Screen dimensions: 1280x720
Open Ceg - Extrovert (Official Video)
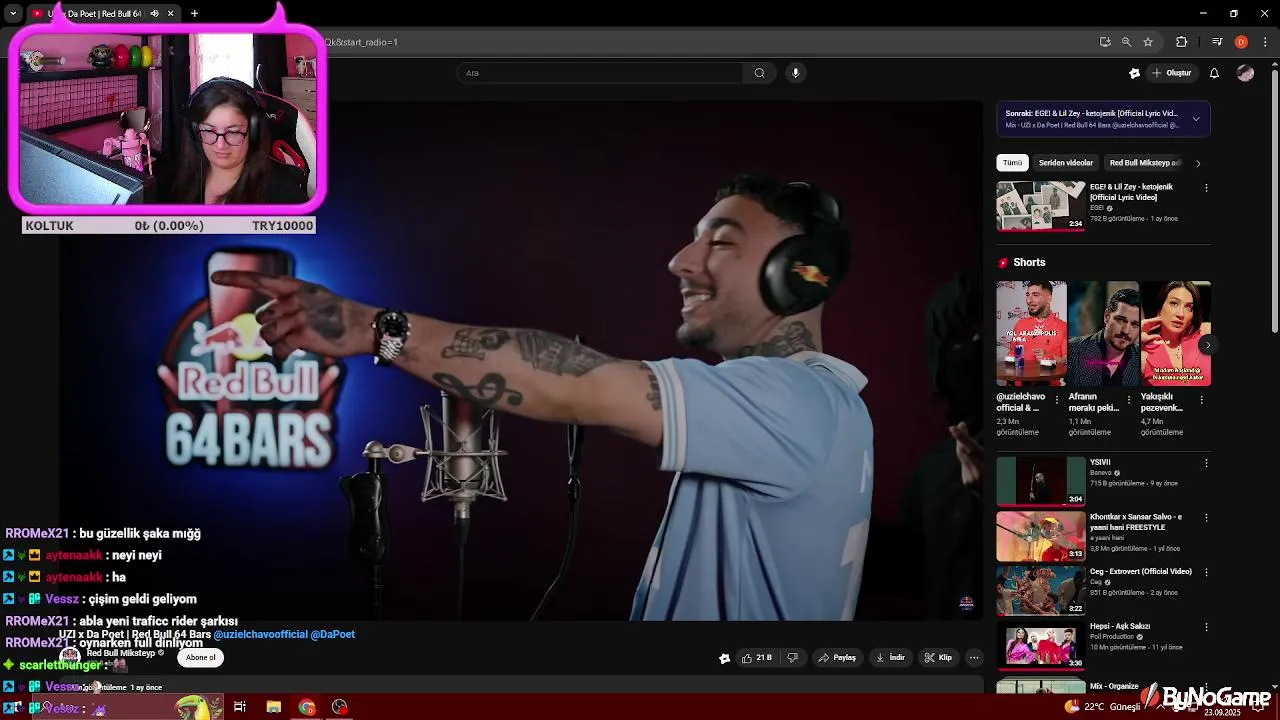coord(1040,590)
